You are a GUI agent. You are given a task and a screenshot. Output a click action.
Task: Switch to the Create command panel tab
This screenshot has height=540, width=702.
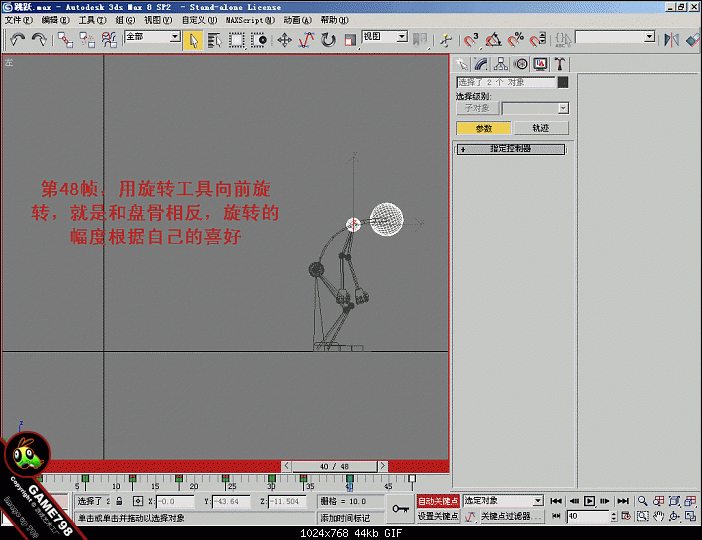click(x=462, y=64)
